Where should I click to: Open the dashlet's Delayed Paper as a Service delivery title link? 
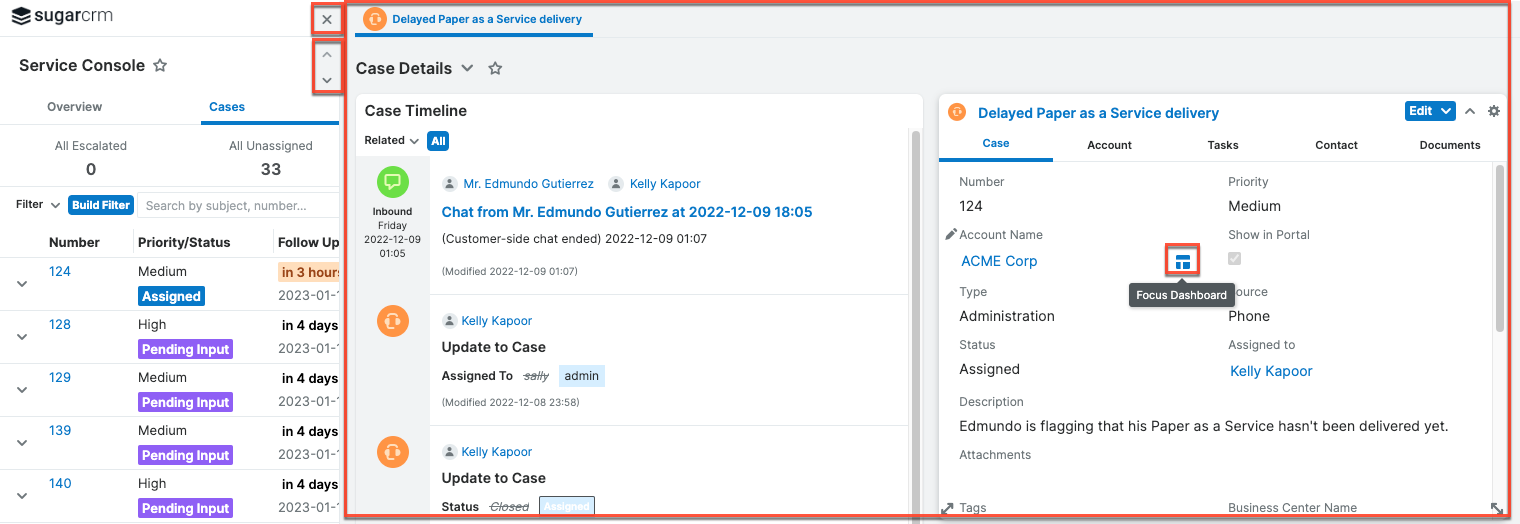[1098, 113]
